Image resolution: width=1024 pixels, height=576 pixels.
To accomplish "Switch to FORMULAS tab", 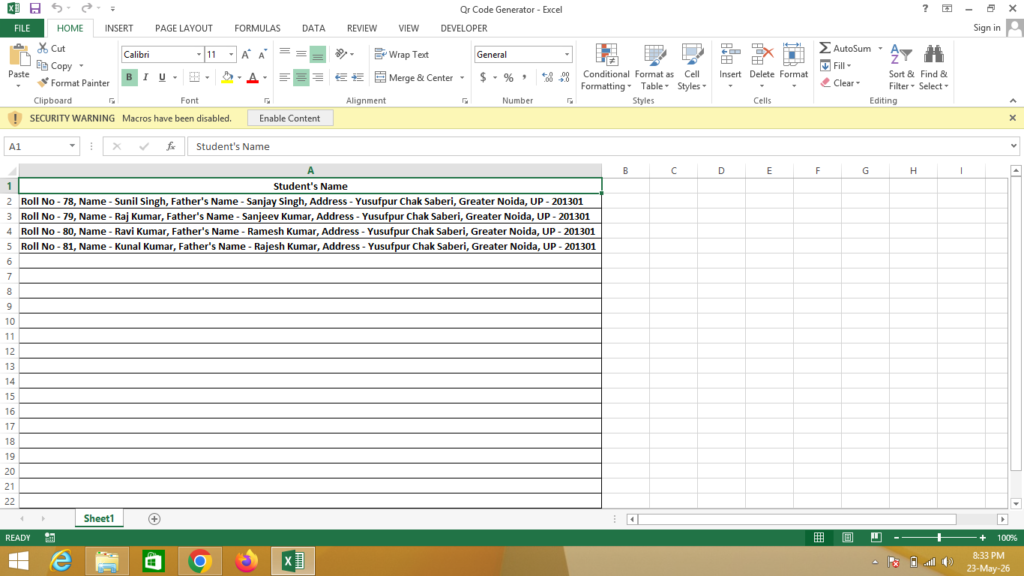I will click(x=257, y=28).
